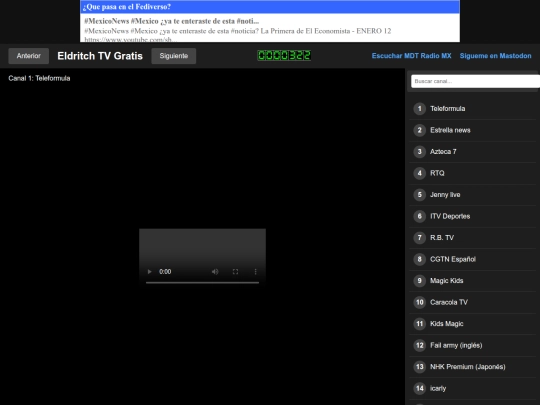Select channel 13 NHK Premium (Japonés)

tap(472, 367)
